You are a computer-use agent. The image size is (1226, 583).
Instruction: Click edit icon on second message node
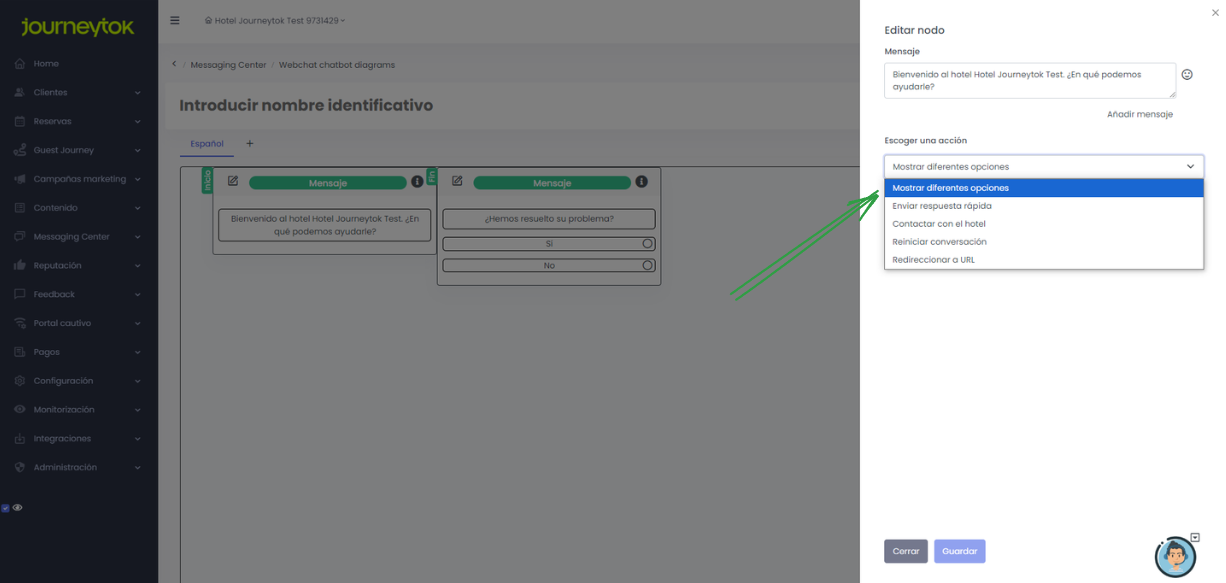point(457,181)
